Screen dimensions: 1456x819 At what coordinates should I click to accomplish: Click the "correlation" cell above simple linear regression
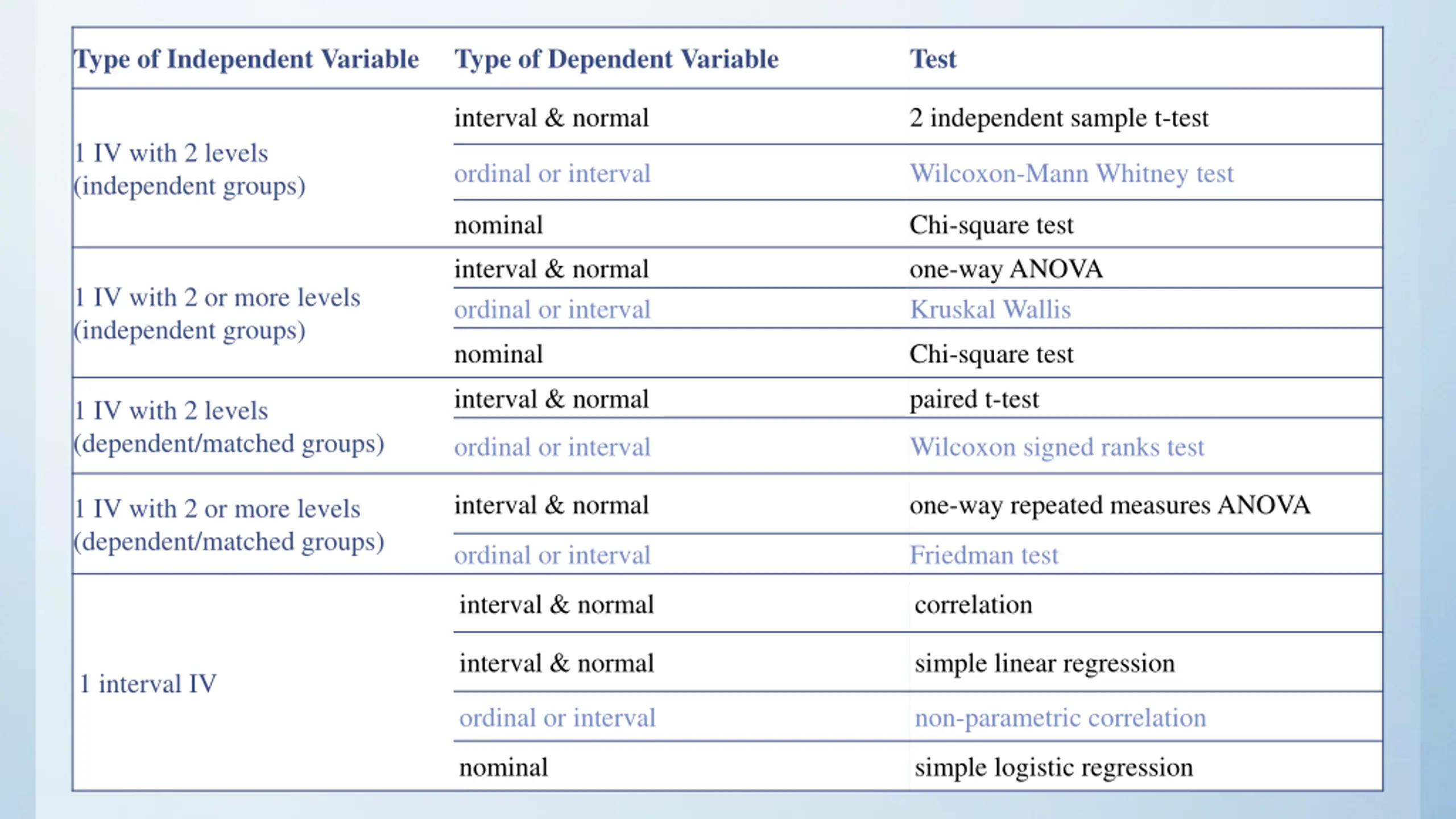pos(973,605)
